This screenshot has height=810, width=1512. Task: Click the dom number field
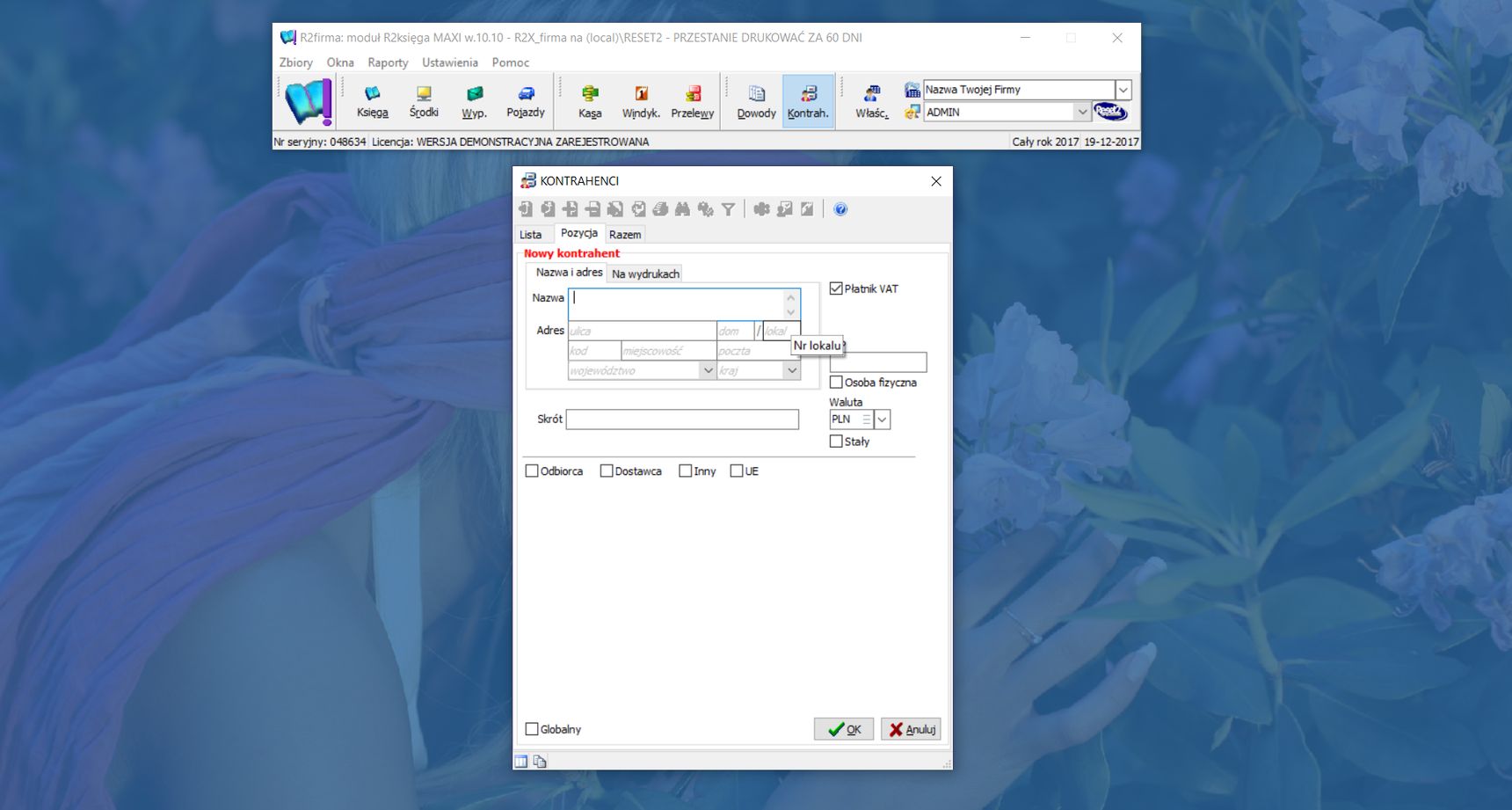(735, 332)
